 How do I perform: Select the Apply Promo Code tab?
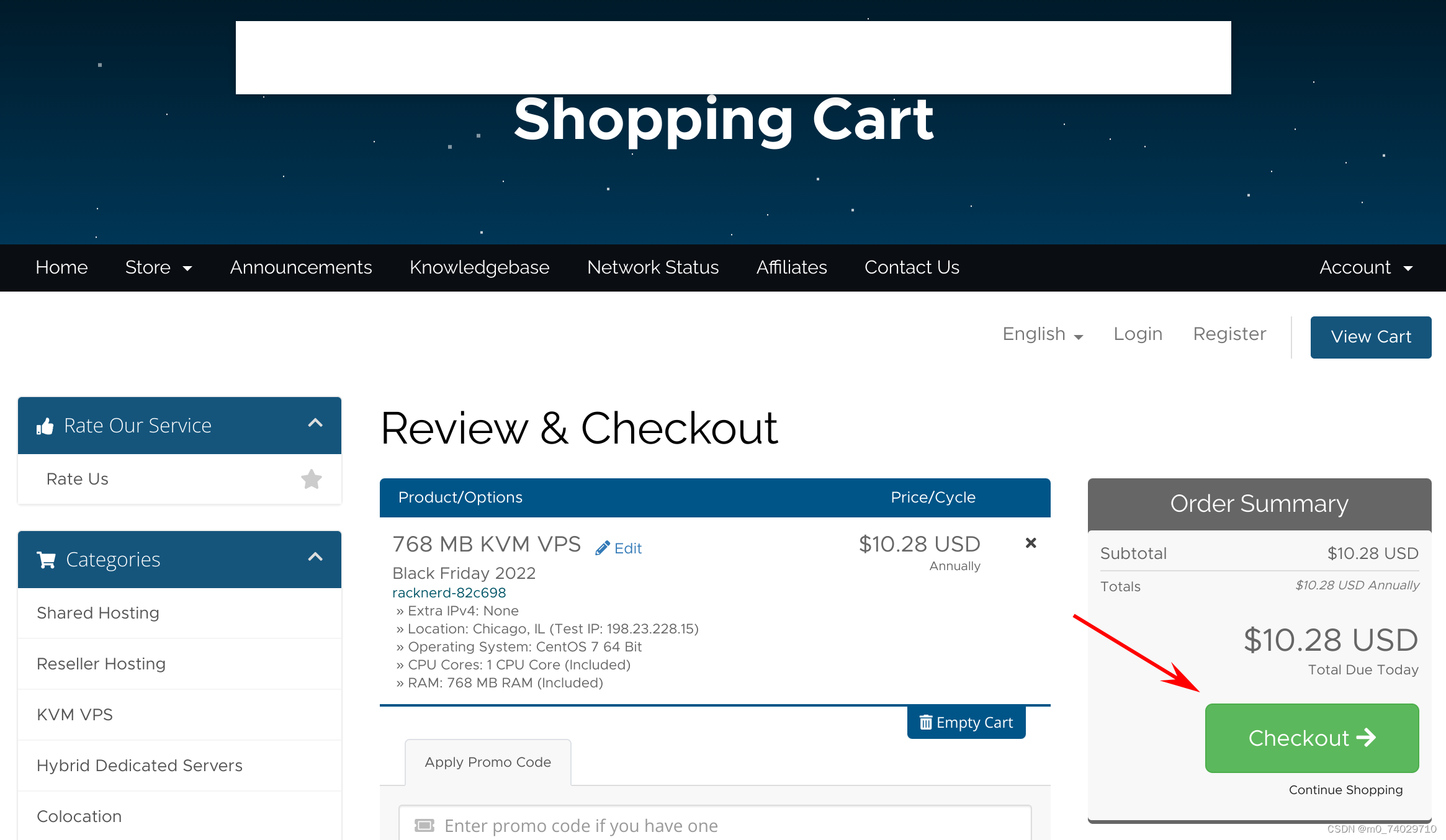point(488,762)
